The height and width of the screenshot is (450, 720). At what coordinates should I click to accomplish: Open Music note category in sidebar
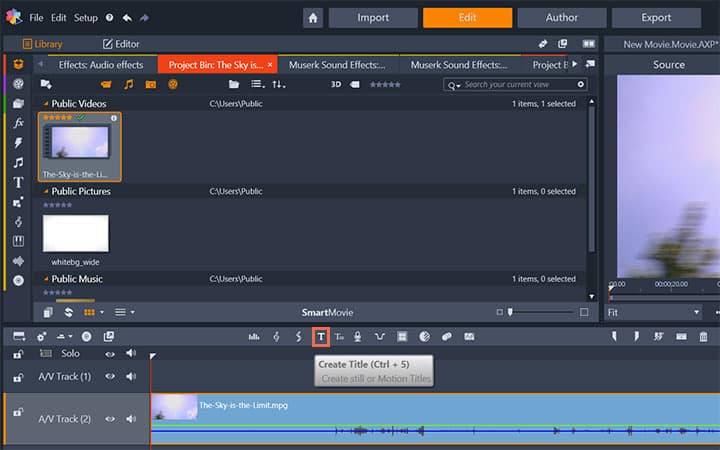coord(18,163)
